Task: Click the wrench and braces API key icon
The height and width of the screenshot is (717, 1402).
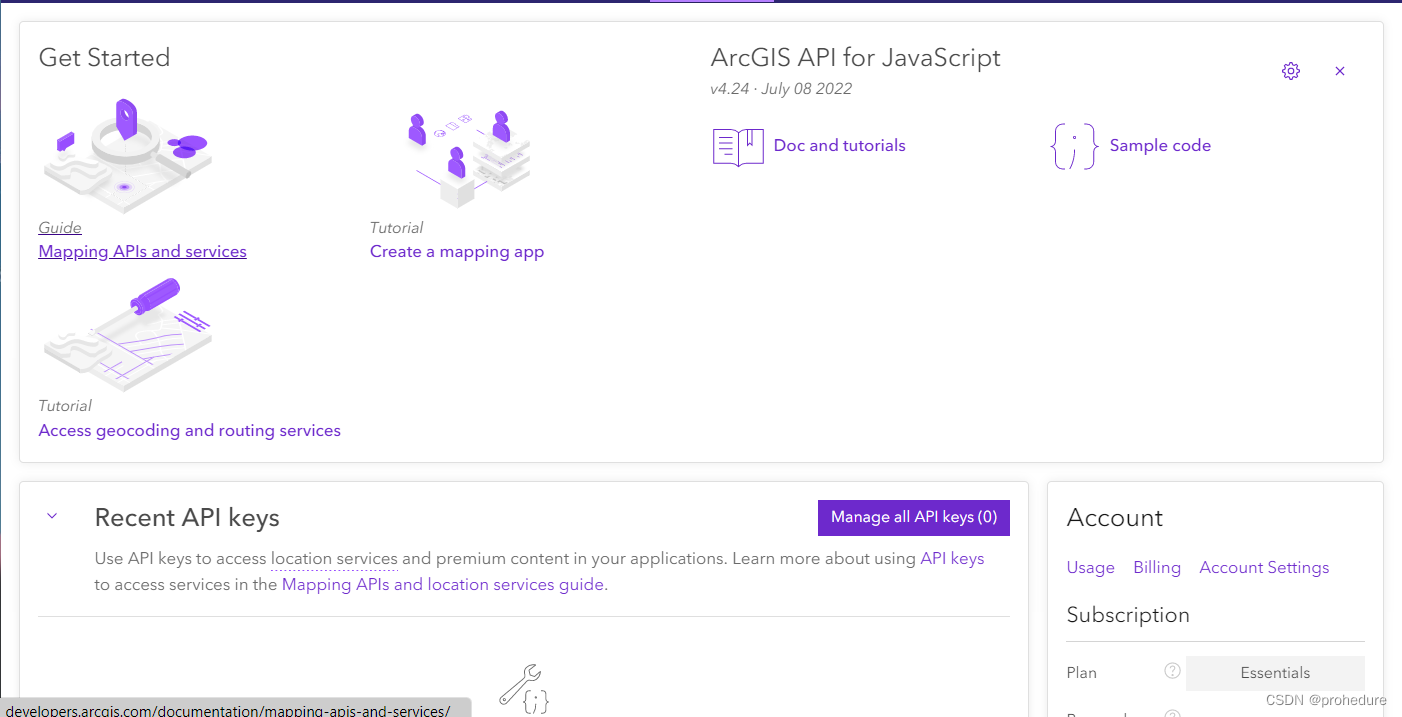Action: tap(524, 690)
